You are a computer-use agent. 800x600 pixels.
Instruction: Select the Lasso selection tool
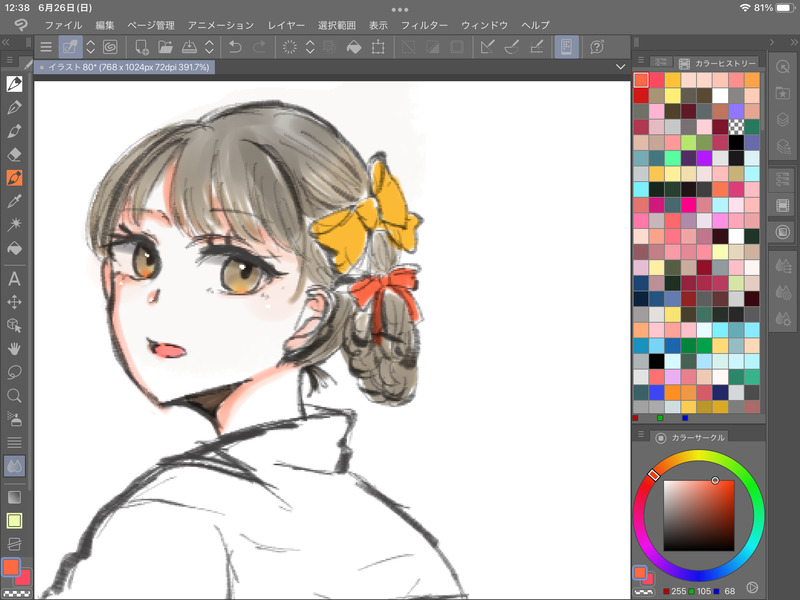click(x=14, y=372)
